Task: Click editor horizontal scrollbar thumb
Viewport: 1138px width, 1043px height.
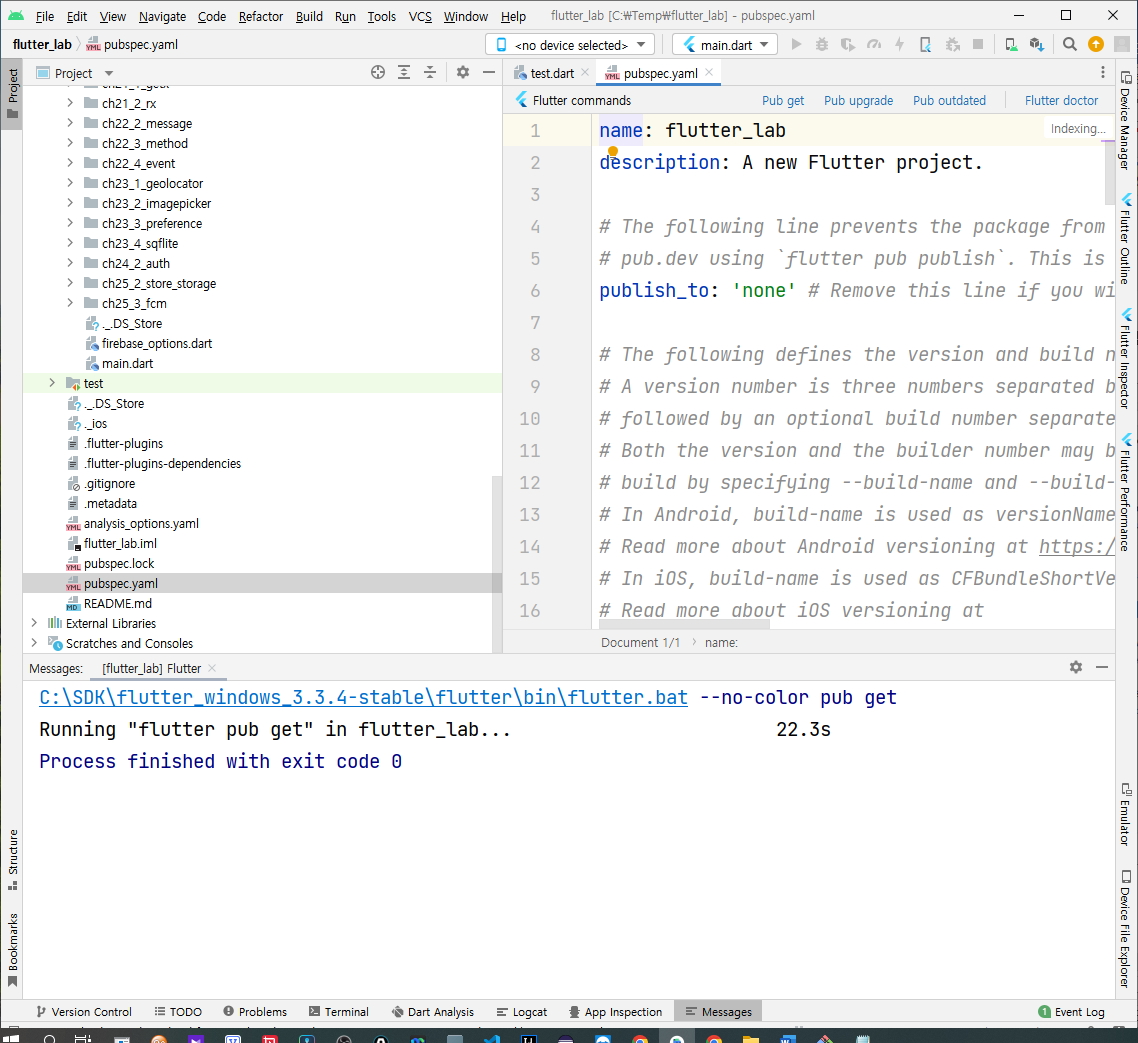Action: point(684,623)
